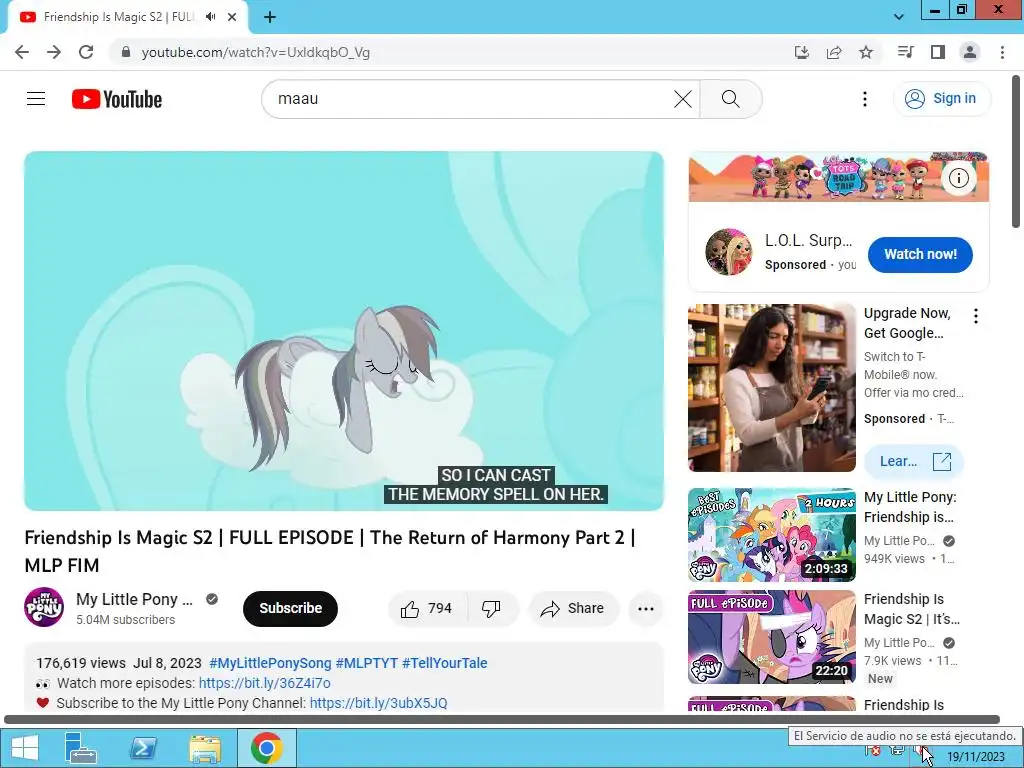Open the Chrome three-dot menu

coord(1002,52)
